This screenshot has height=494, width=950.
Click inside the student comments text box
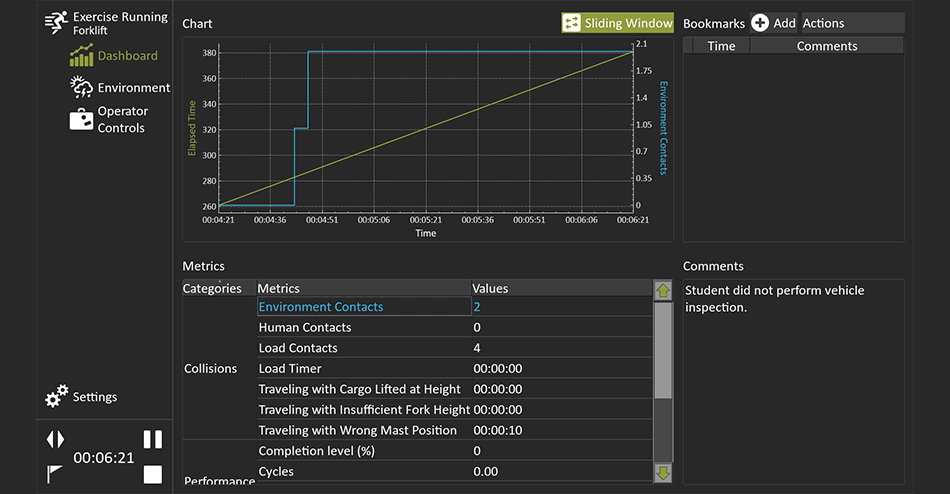click(794, 382)
